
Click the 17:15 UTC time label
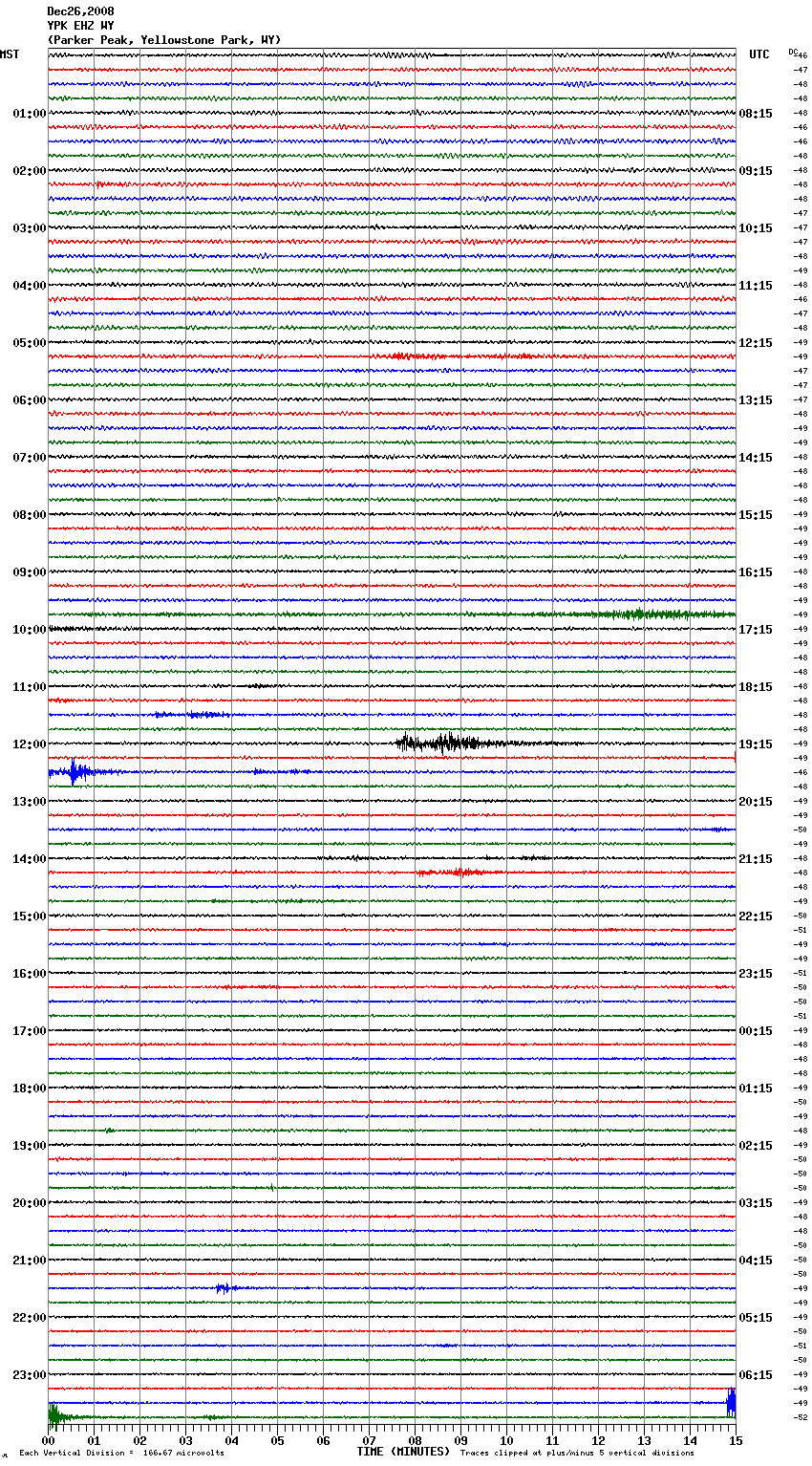[756, 630]
